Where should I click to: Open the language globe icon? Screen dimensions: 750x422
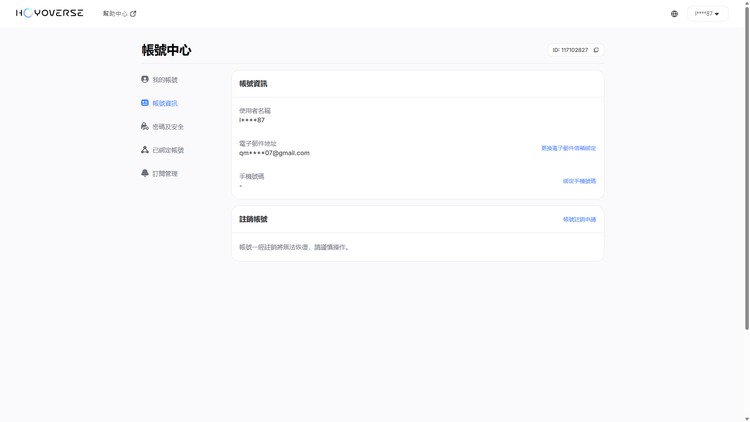[x=674, y=14]
